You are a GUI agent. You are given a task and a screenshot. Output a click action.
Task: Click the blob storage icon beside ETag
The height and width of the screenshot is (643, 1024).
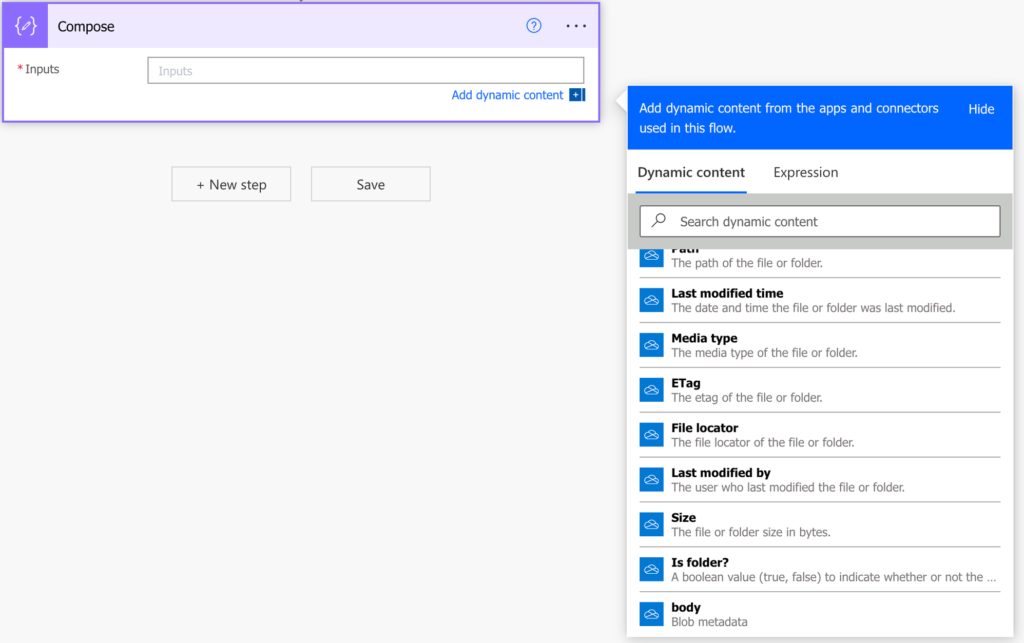pyautogui.click(x=651, y=390)
